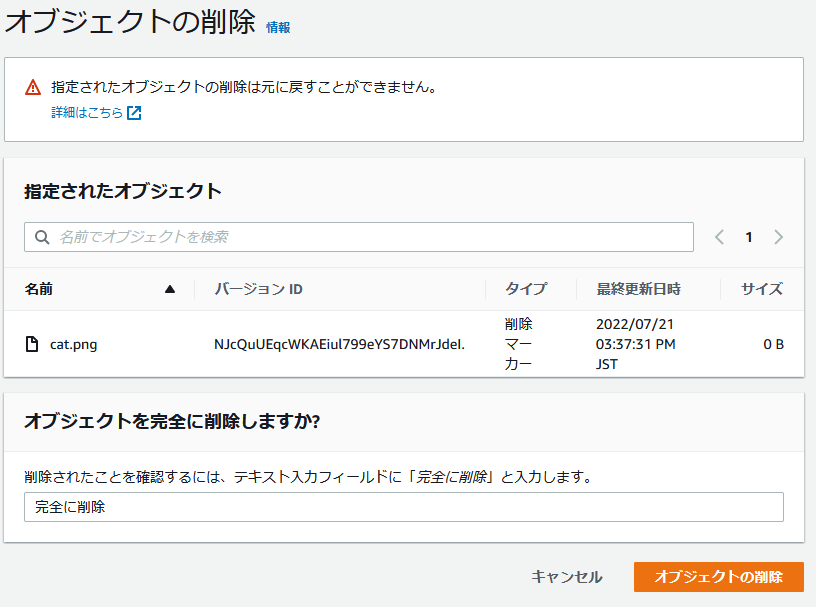The image size is (816, 607).
Task: Click the magnifying glass search icon
Action: point(42,237)
